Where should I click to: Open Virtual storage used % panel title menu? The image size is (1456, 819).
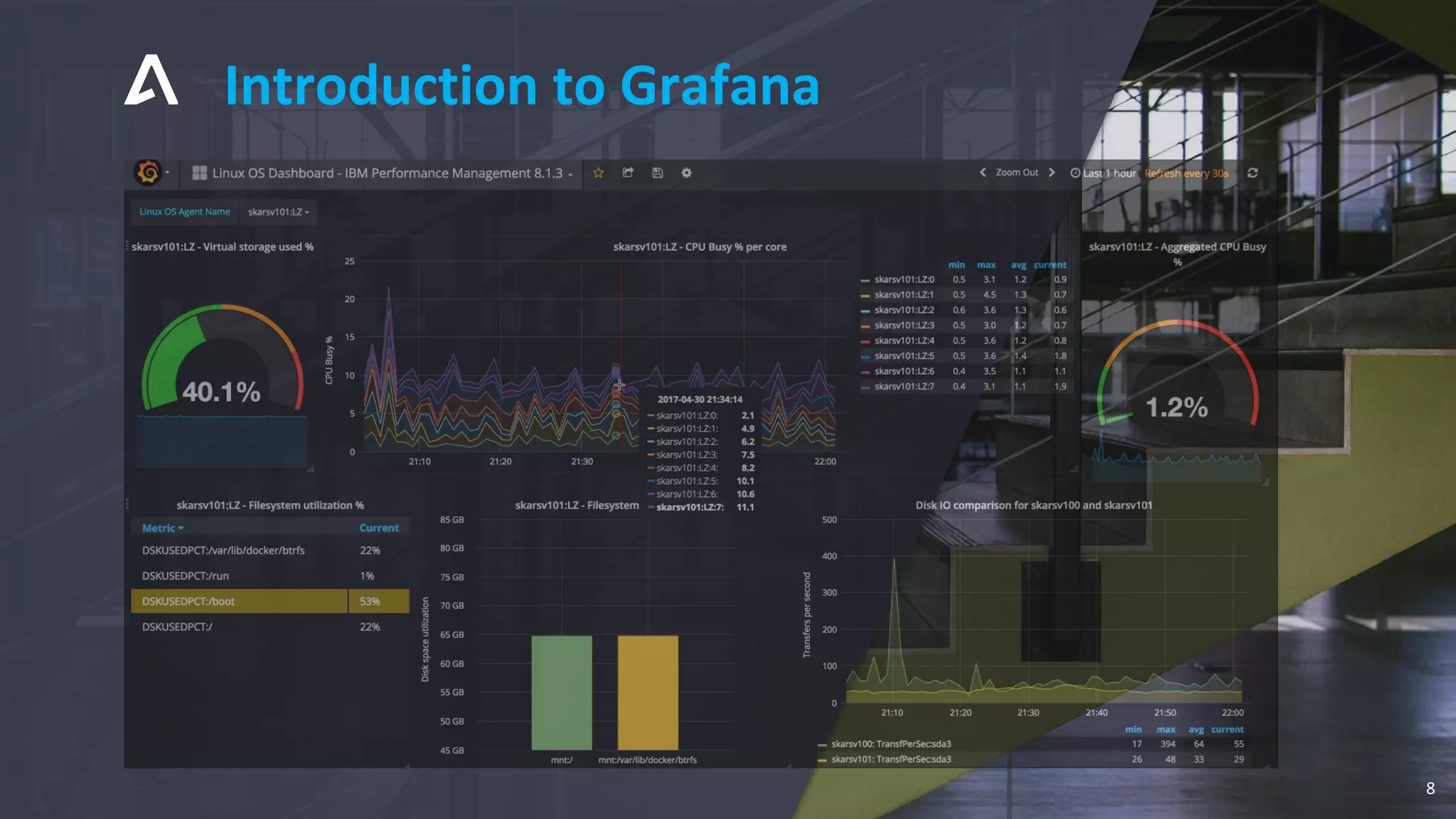point(223,247)
